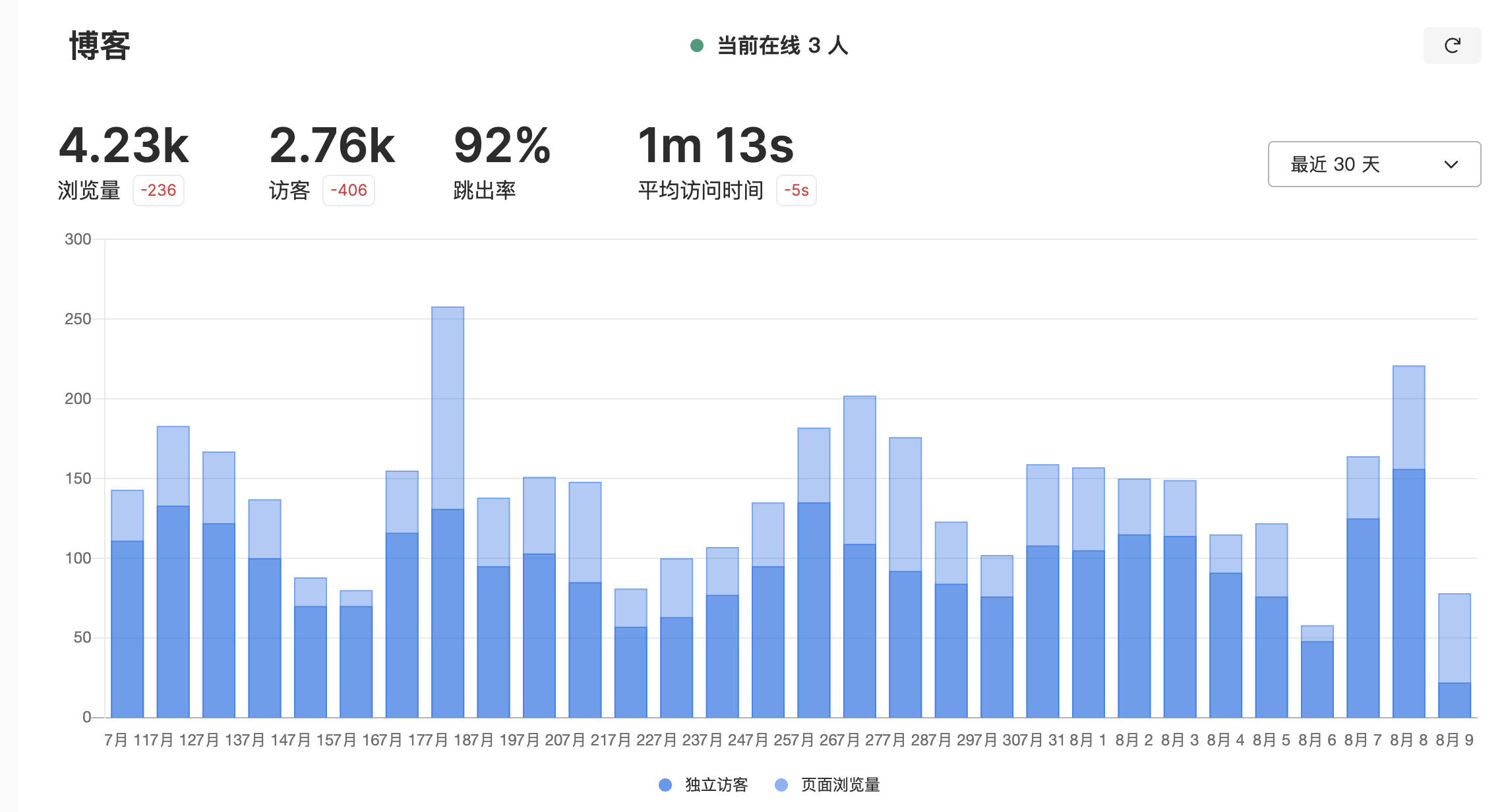Toggle 页面浏览量 legend series visibility
The image size is (1502, 812).
pyautogui.click(x=839, y=784)
